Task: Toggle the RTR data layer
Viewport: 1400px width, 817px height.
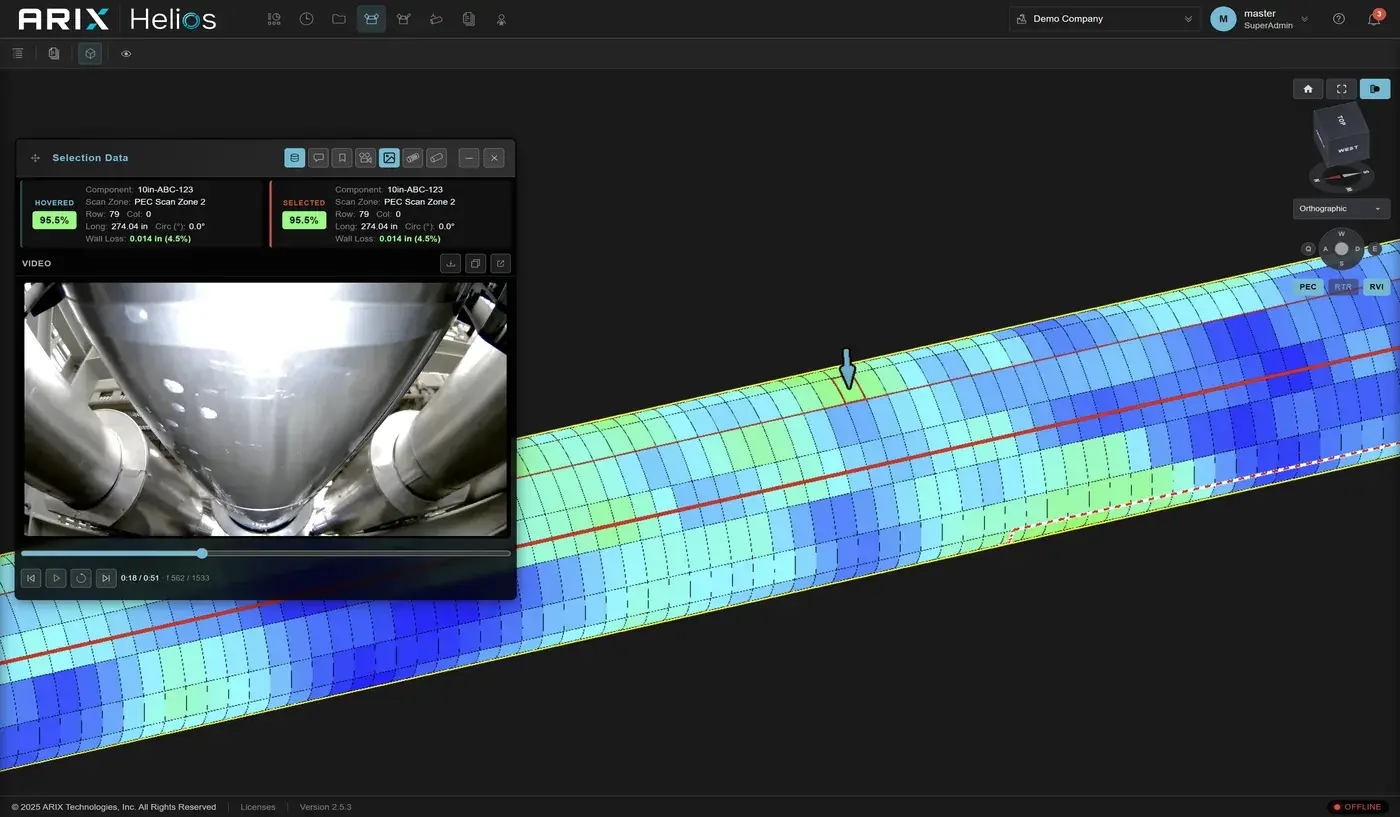Action: [1342, 287]
